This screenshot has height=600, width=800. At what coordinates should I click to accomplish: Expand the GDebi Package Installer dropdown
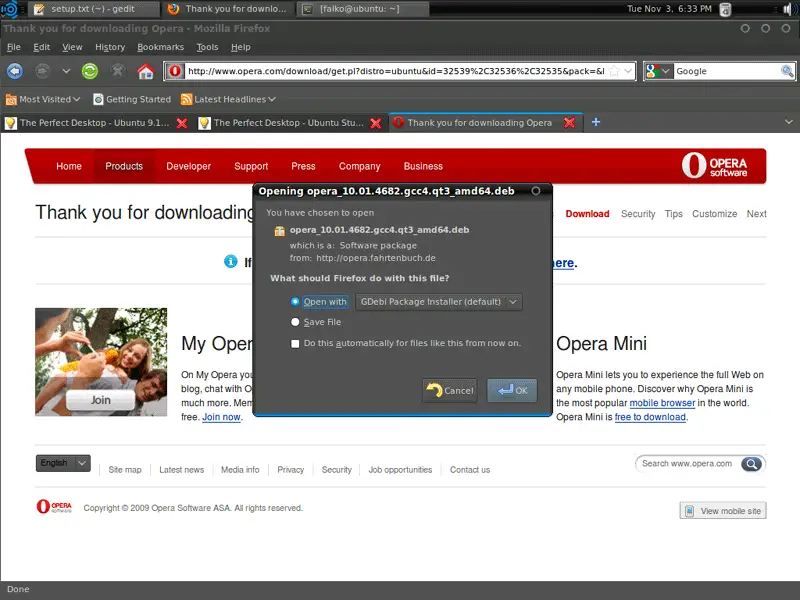click(439, 302)
